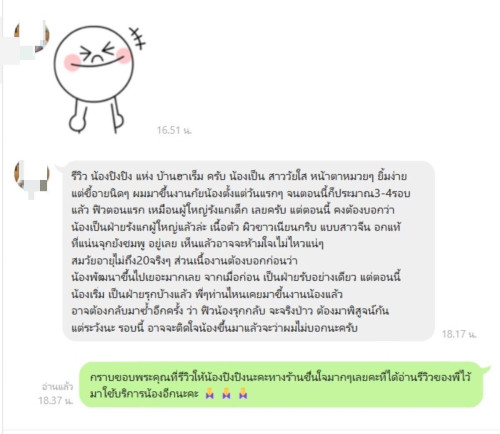Screen dimensions: 500x434
Task: Click the last line of the gray review message
Action: pos(214,328)
